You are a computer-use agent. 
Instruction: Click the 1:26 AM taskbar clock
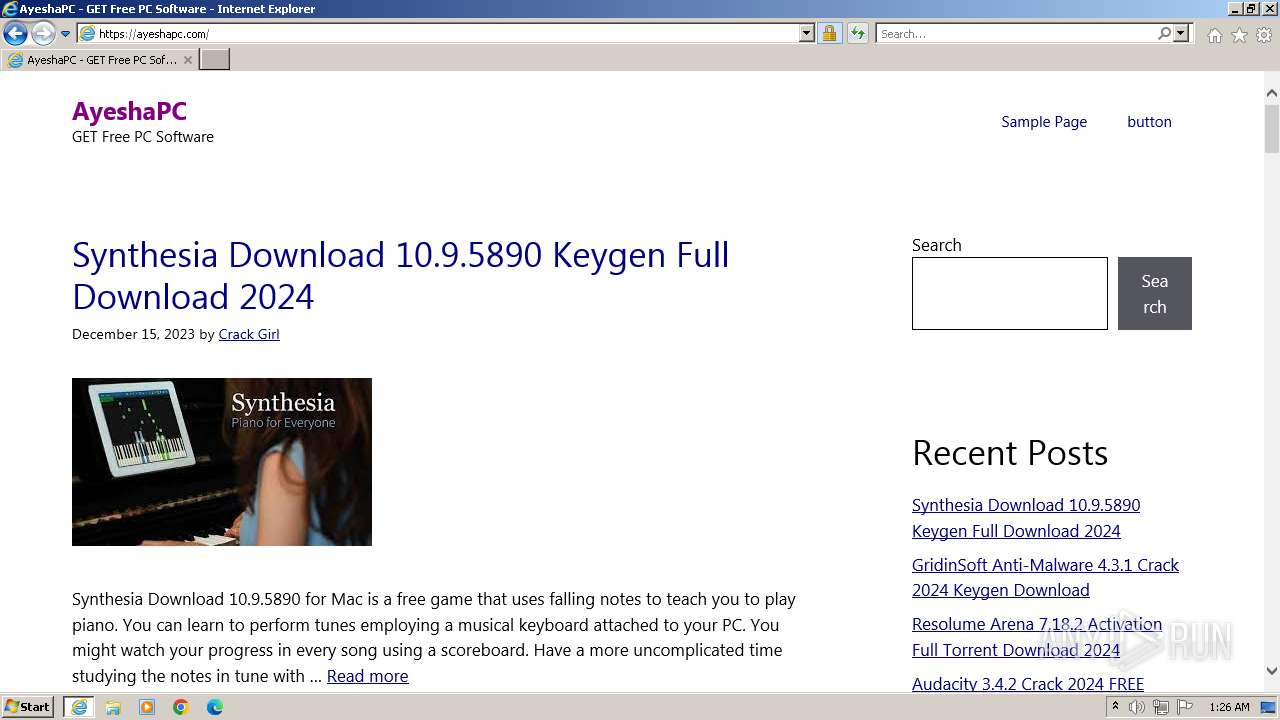[1229, 707]
